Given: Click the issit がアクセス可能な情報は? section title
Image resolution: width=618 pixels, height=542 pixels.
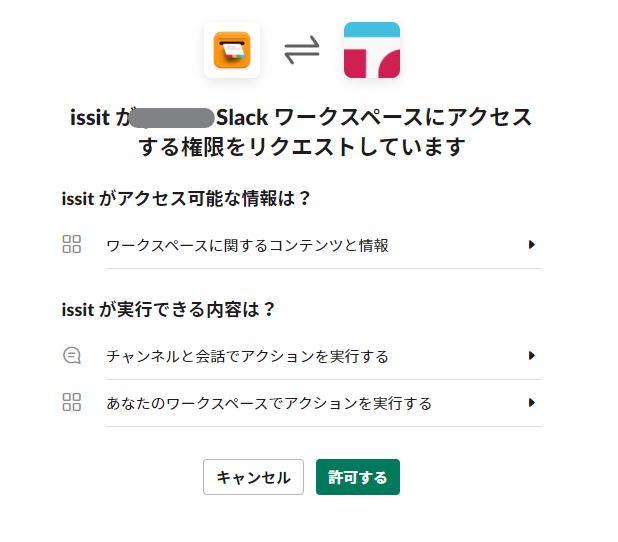Looking at the screenshot, I should point(186,199).
